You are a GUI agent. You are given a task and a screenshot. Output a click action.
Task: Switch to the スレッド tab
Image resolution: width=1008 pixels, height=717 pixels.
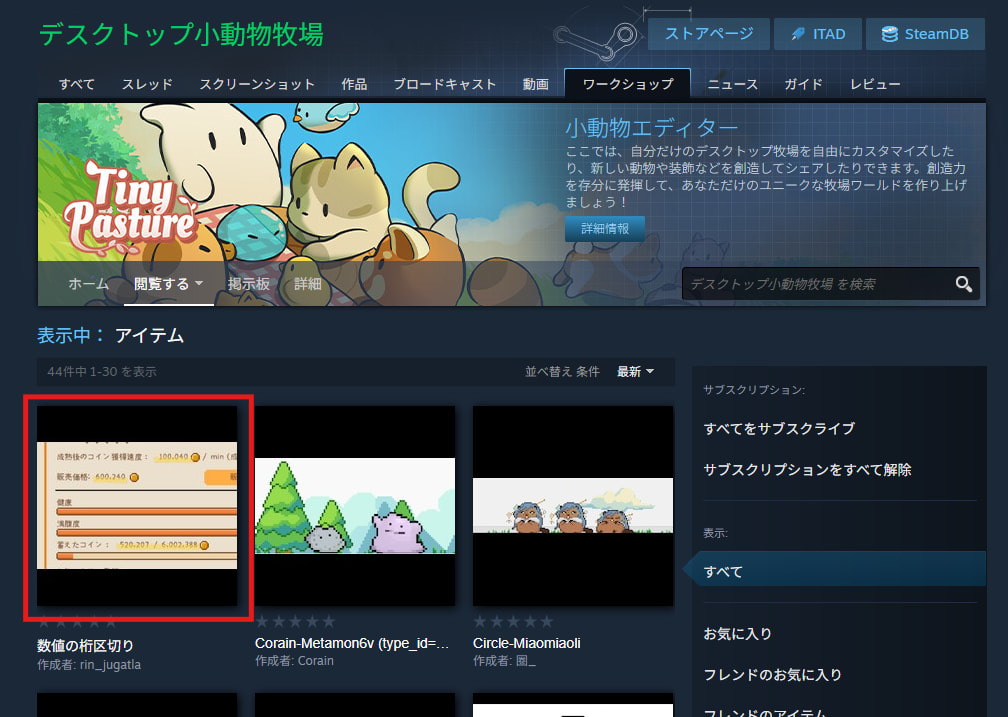pyautogui.click(x=147, y=84)
